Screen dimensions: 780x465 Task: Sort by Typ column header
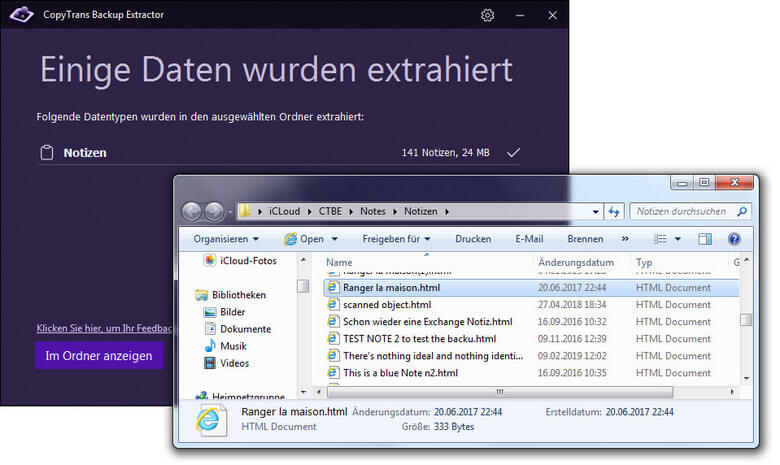644,262
